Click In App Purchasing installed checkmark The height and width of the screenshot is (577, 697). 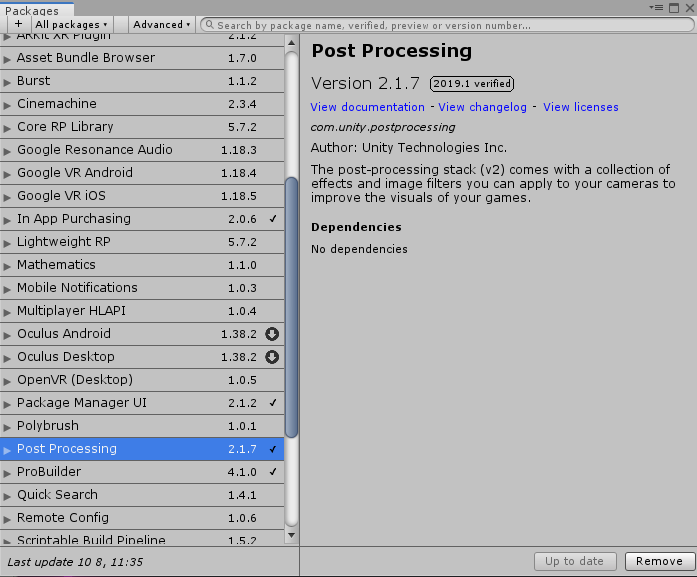(273, 219)
